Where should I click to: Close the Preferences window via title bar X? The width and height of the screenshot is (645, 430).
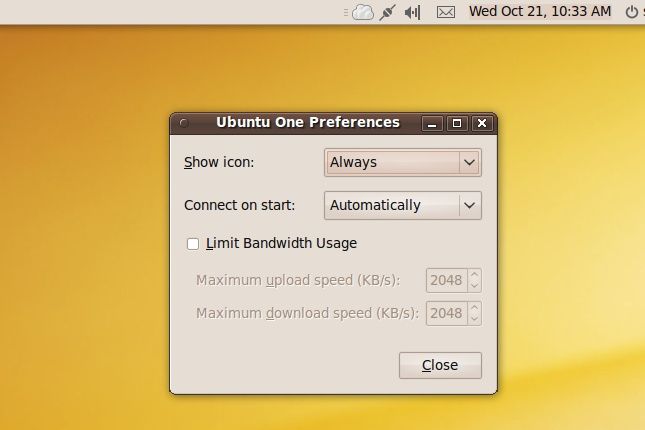pyautogui.click(x=482, y=123)
